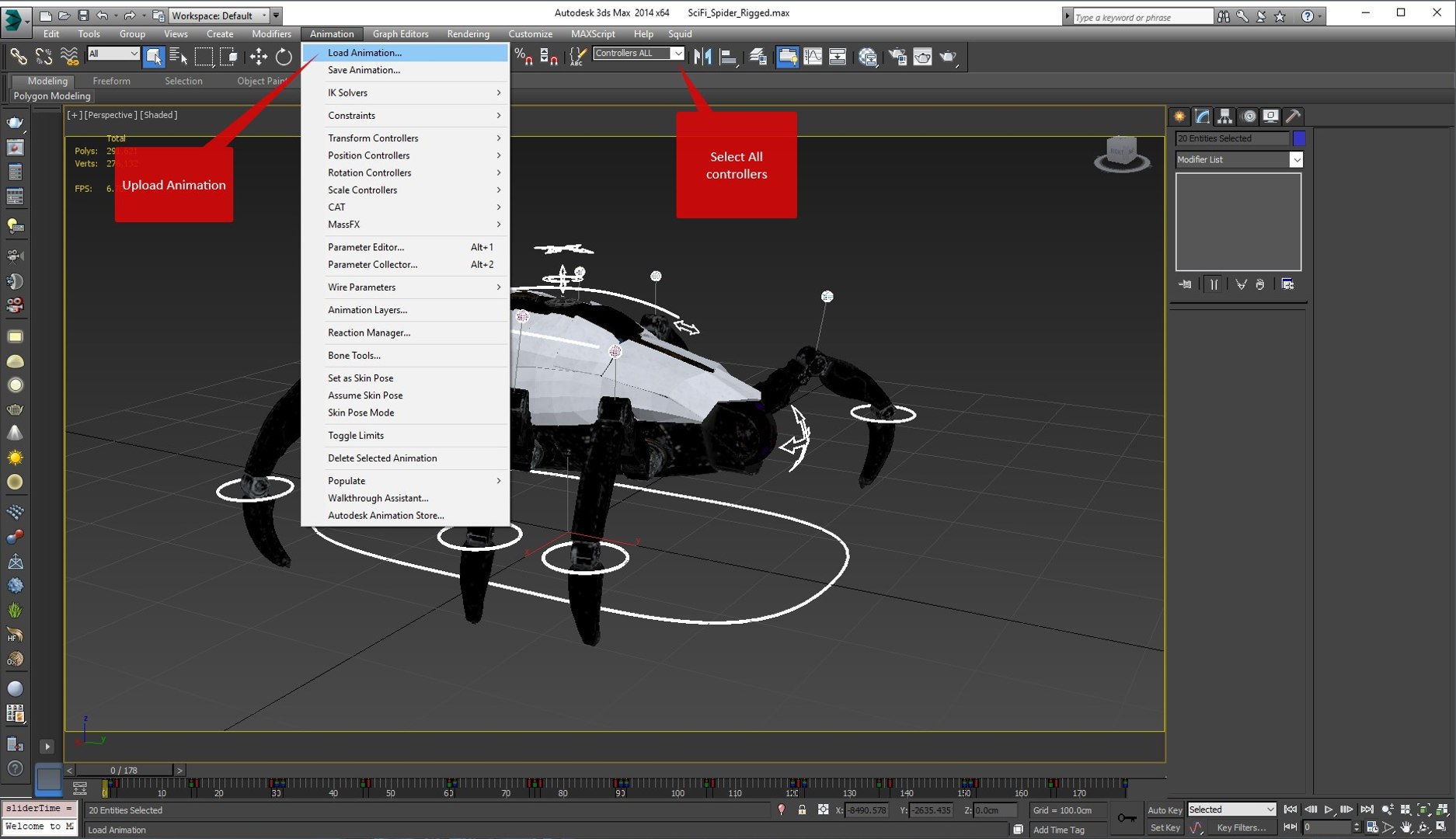1456x839 pixels.
Task: Click the favorites star icon
Action: click(x=1280, y=16)
